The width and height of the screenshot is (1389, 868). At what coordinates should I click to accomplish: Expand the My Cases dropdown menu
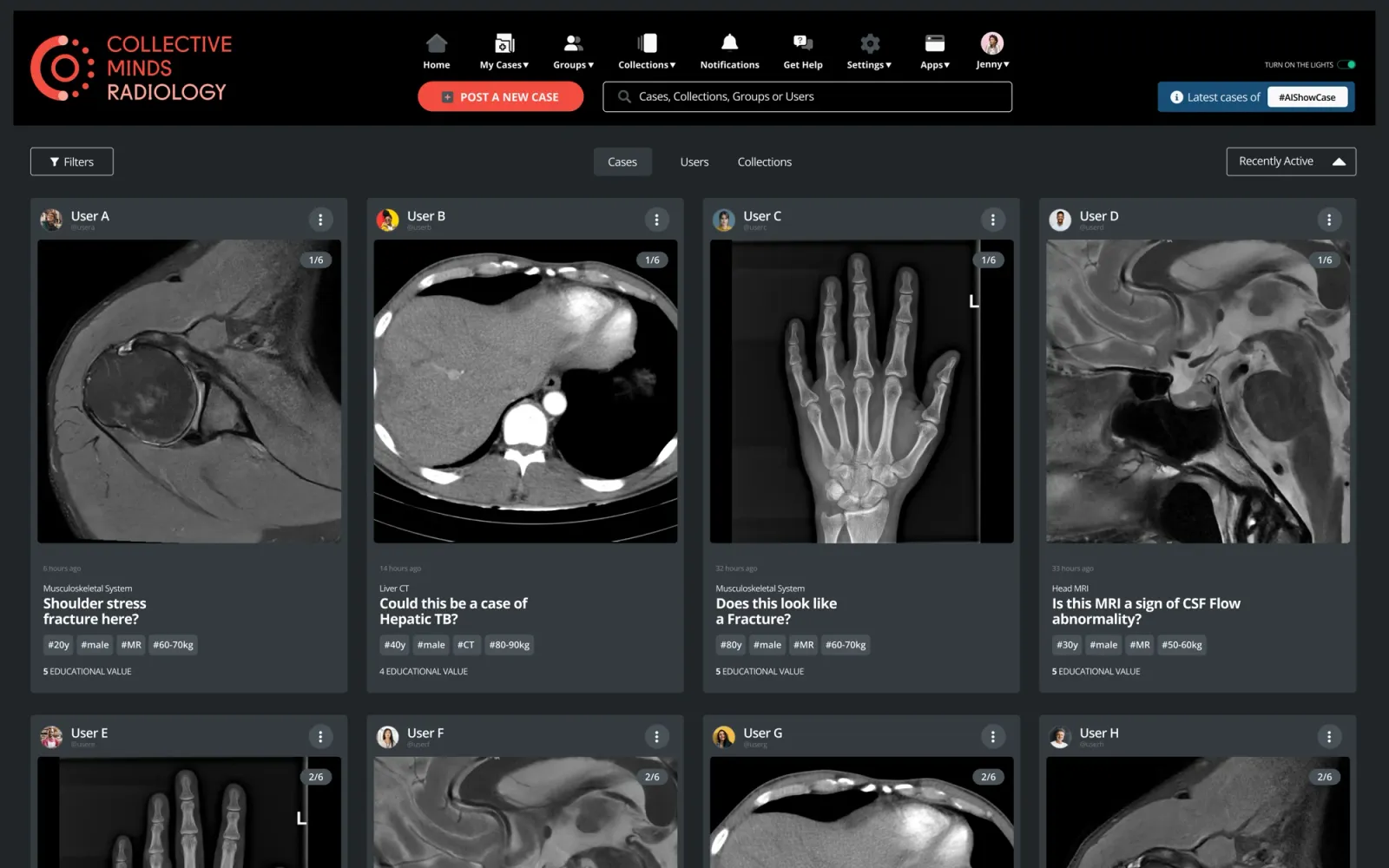(x=504, y=52)
